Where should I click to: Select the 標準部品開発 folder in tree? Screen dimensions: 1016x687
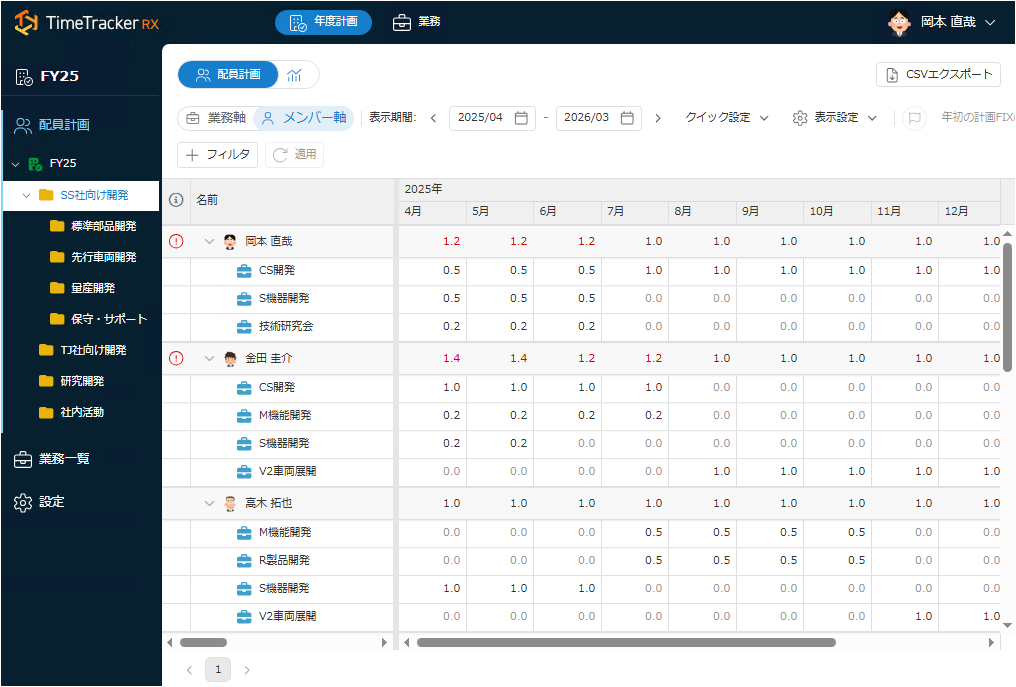103,226
